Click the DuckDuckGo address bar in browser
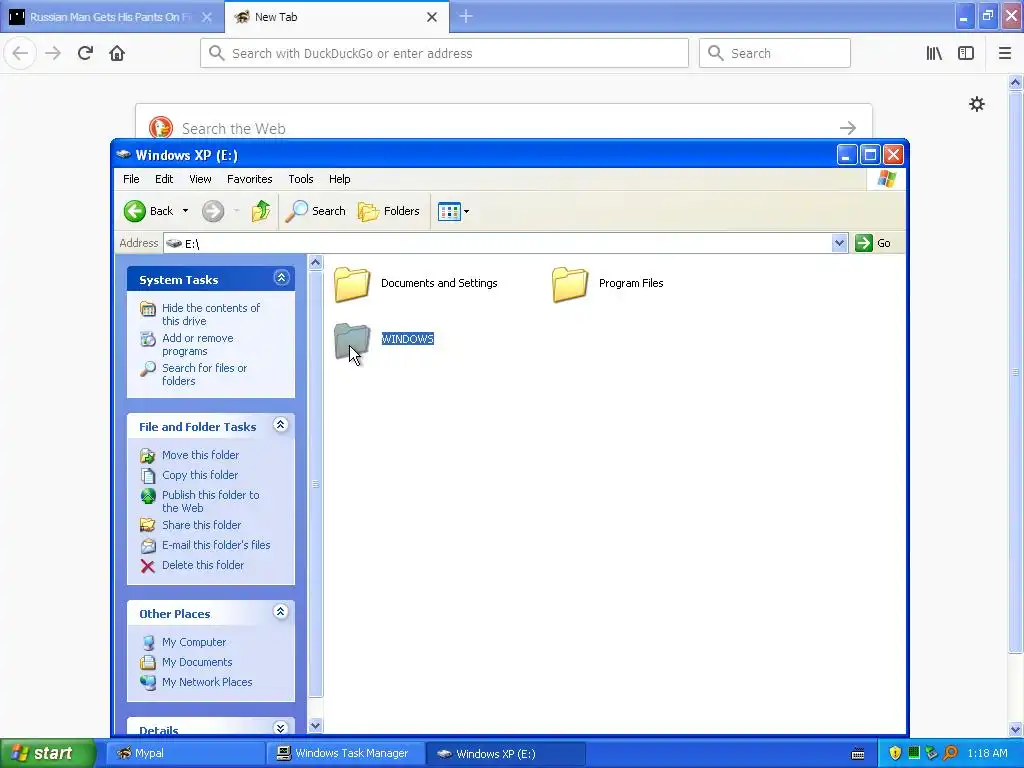This screenshot has width=1024, height=768. click(444, 53)
